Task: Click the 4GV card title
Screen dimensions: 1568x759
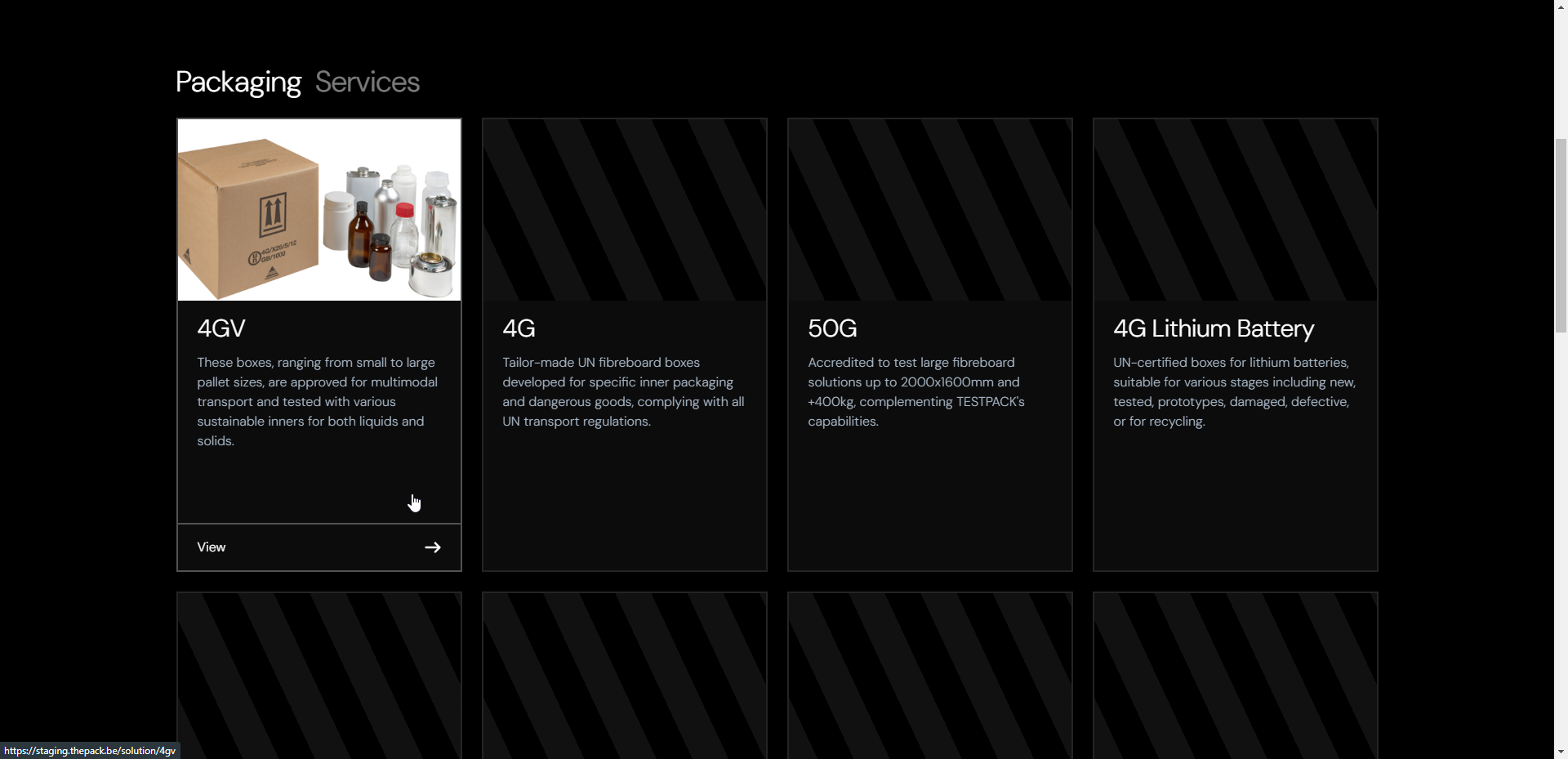Action: pyautogui.click(x=221, y=328)
